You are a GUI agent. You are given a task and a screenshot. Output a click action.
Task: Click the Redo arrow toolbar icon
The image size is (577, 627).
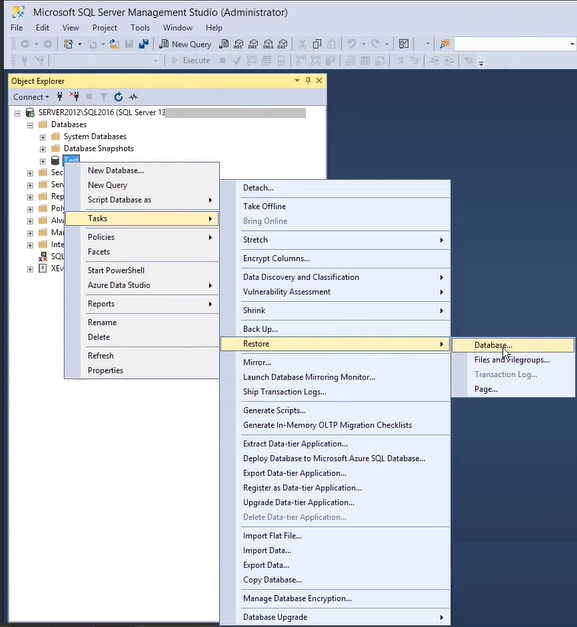pyautogui.click(x=375, y=44)
